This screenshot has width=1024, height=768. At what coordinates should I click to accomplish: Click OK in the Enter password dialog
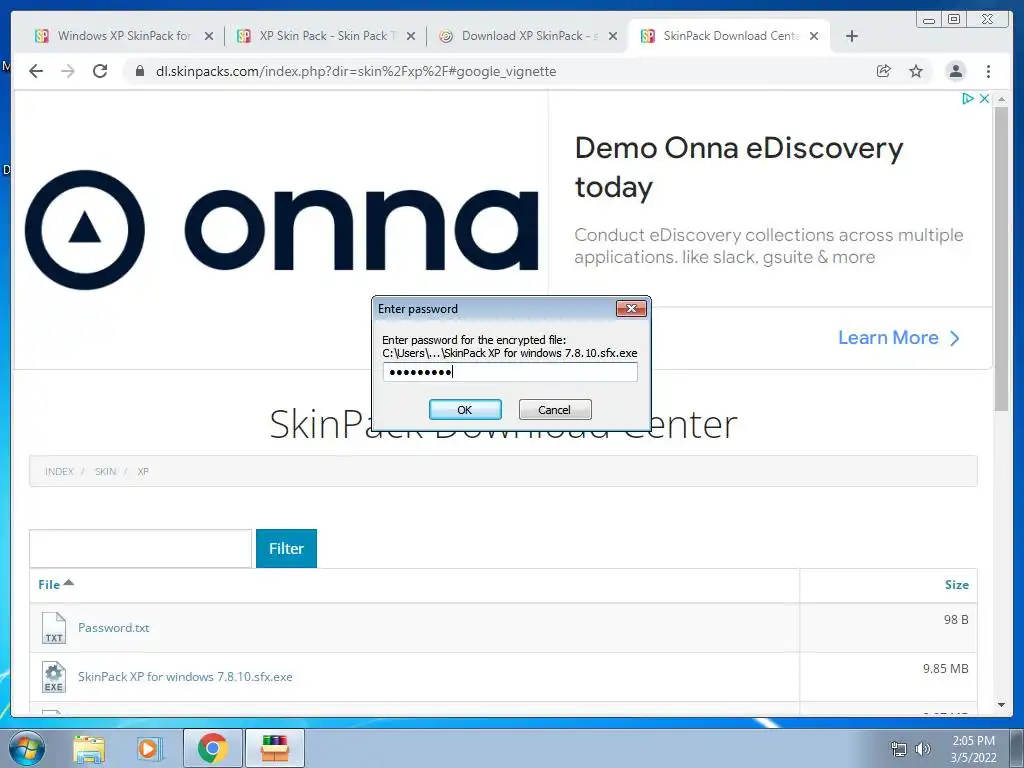[465, 409]
